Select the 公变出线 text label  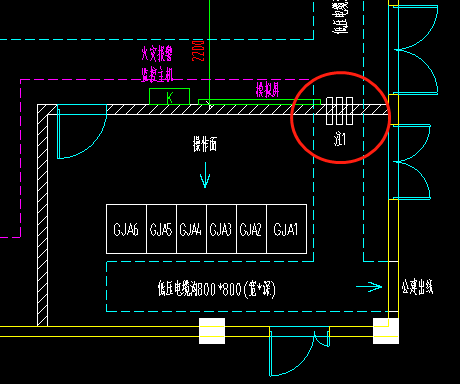(417, 287)
